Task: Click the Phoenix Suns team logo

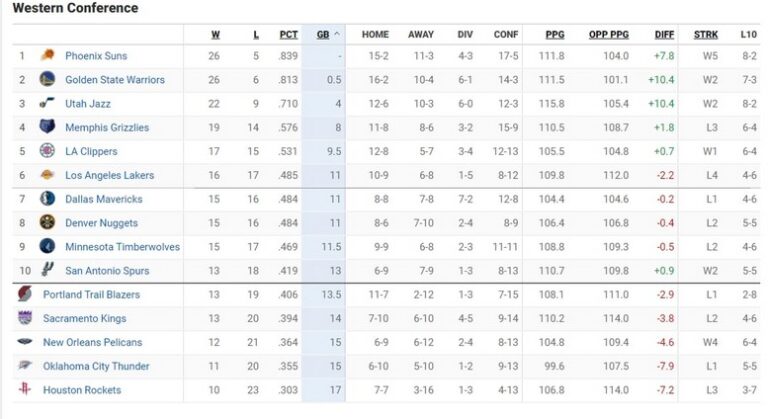Action: tap(47, 56)
